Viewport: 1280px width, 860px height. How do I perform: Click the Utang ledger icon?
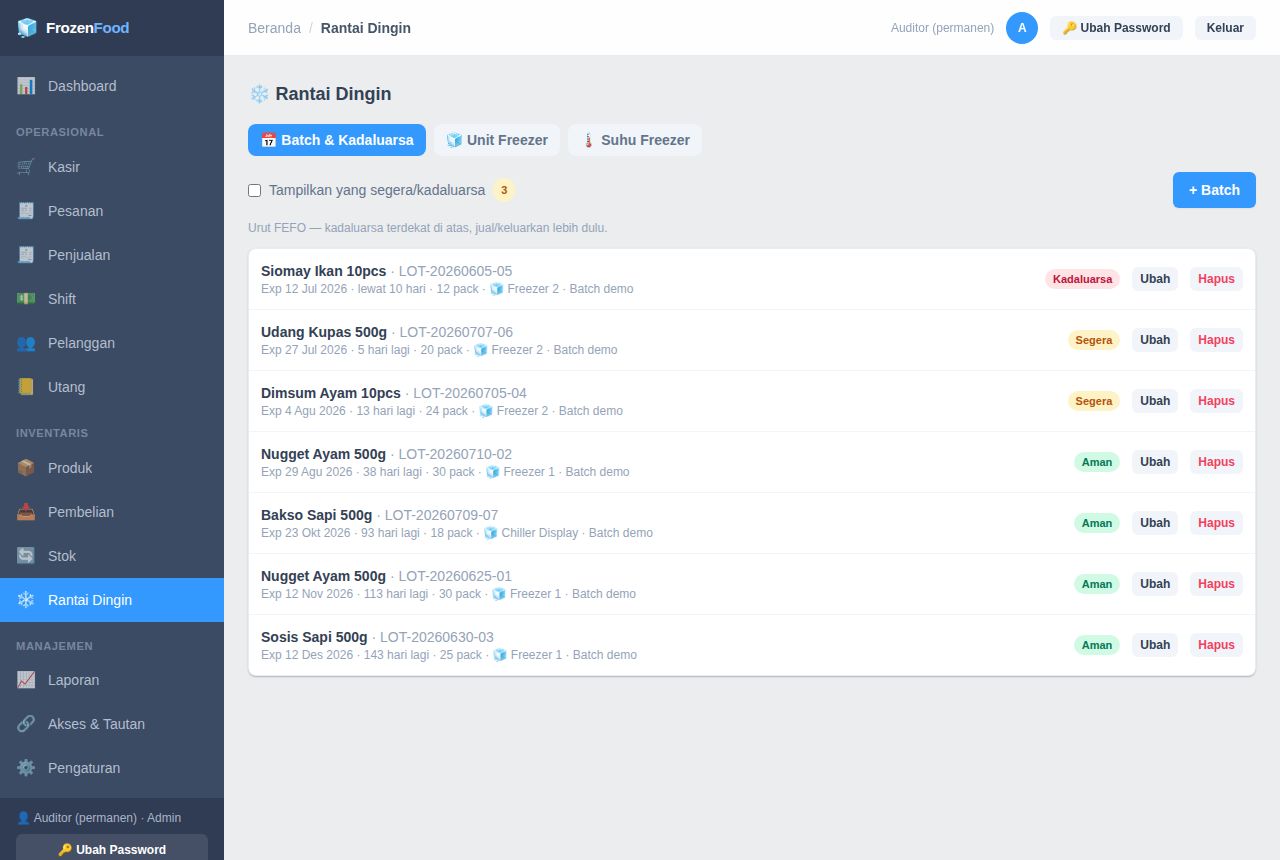point(26,387)
